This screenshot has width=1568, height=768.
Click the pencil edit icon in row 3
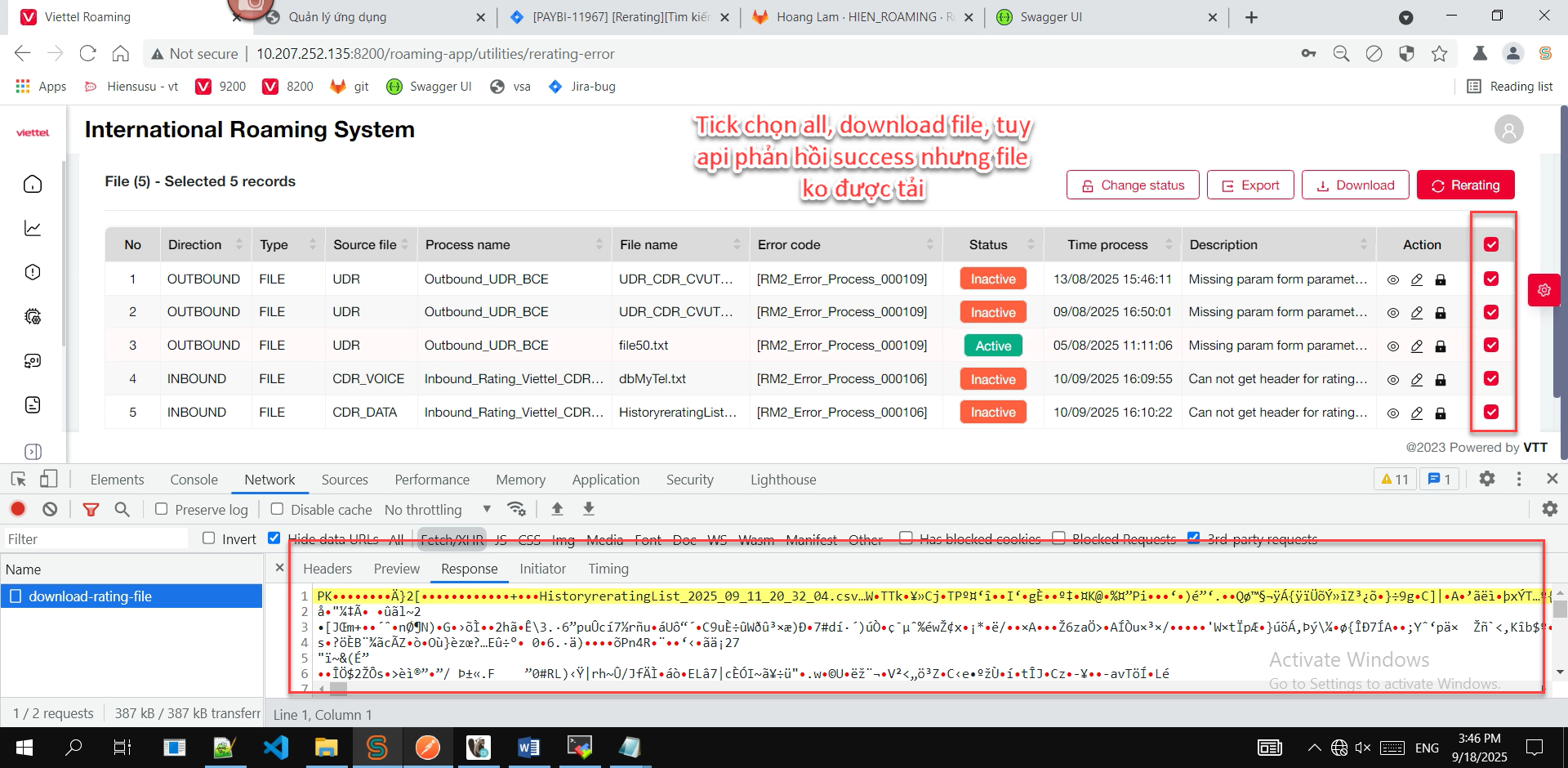pyautogui.click(x=1417, y=346)
